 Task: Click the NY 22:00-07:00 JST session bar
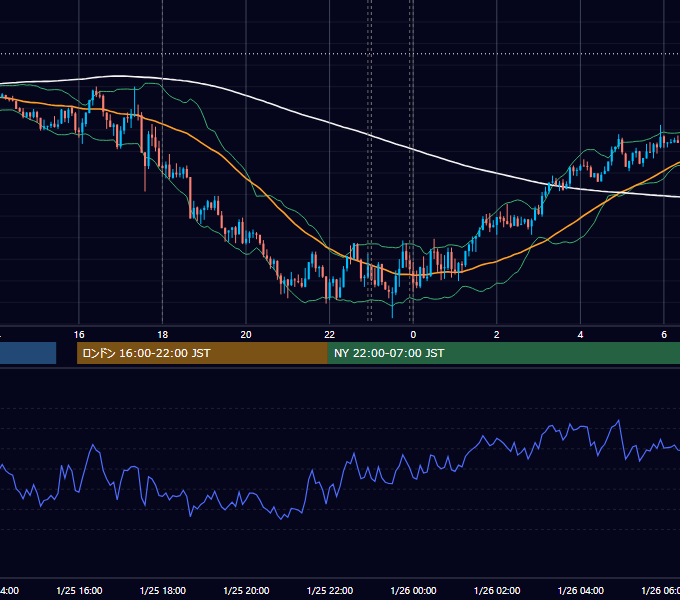(x=504, y=353)
